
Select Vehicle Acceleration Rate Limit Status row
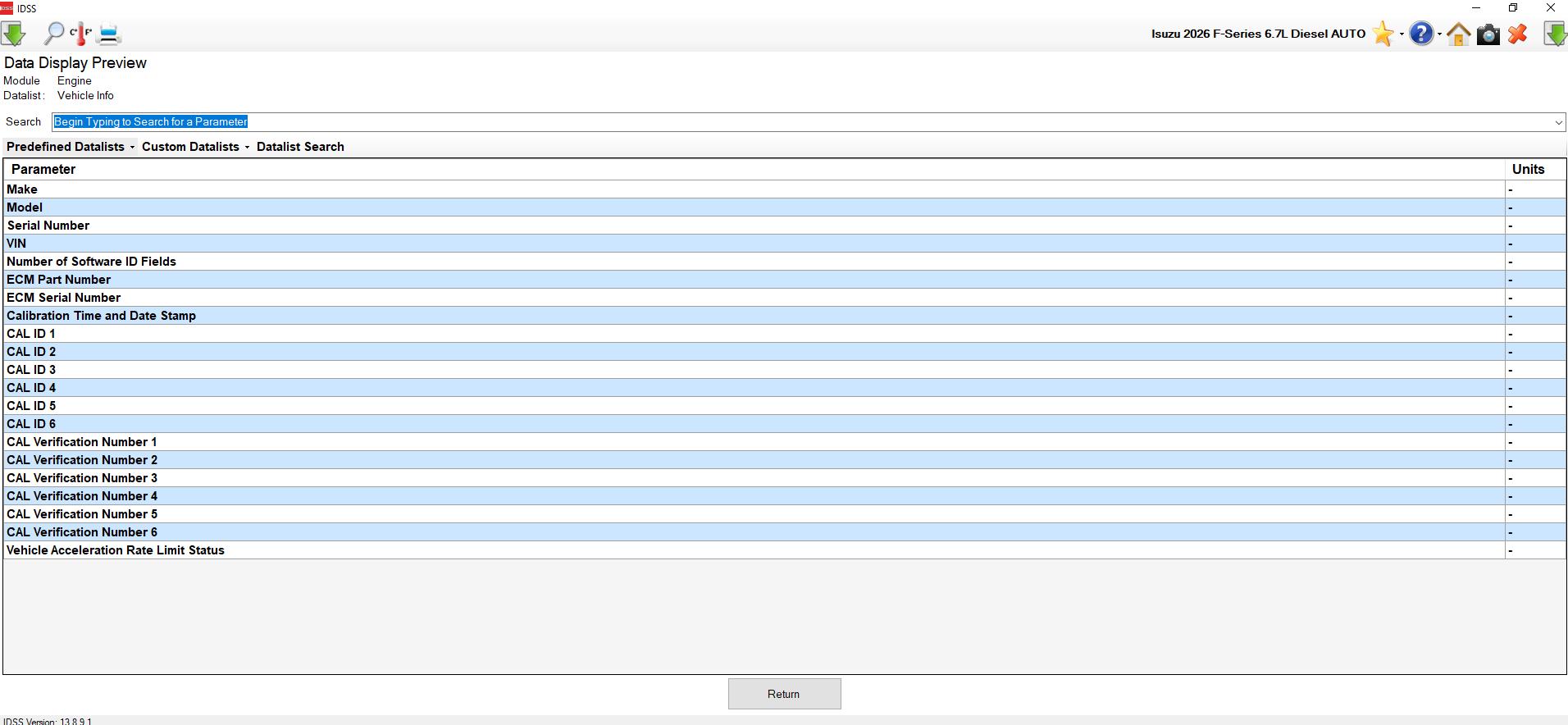[785, 550]
